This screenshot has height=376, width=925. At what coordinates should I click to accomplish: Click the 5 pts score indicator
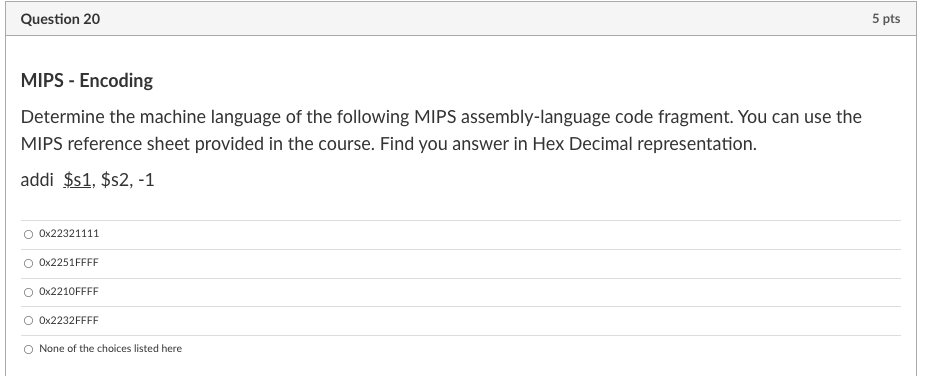[886, 19]
